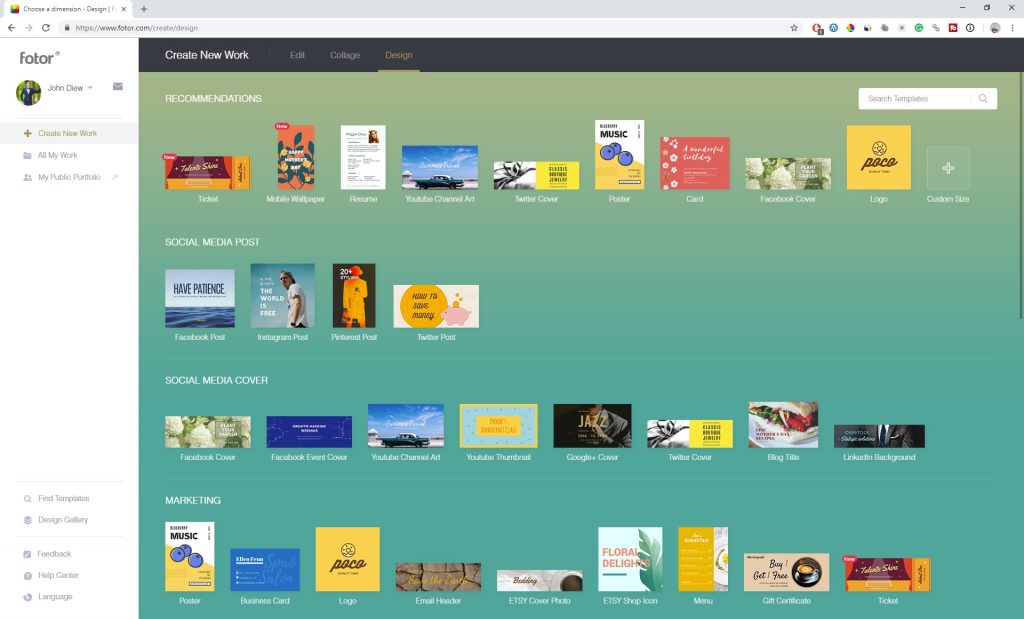Click the search magnifier icon in Search Templates
Viewport: 1024px width, 619px height.
pyautogui.click(x=983, y=99)
